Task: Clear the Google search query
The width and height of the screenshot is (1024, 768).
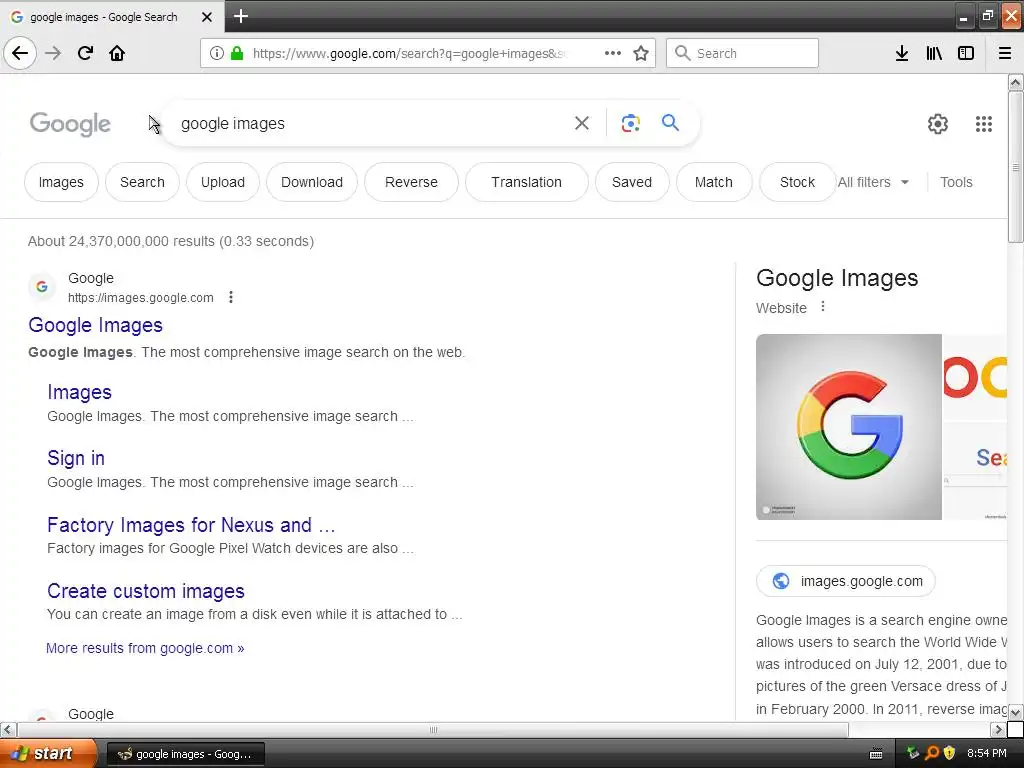Action: [x=582, y=123]
